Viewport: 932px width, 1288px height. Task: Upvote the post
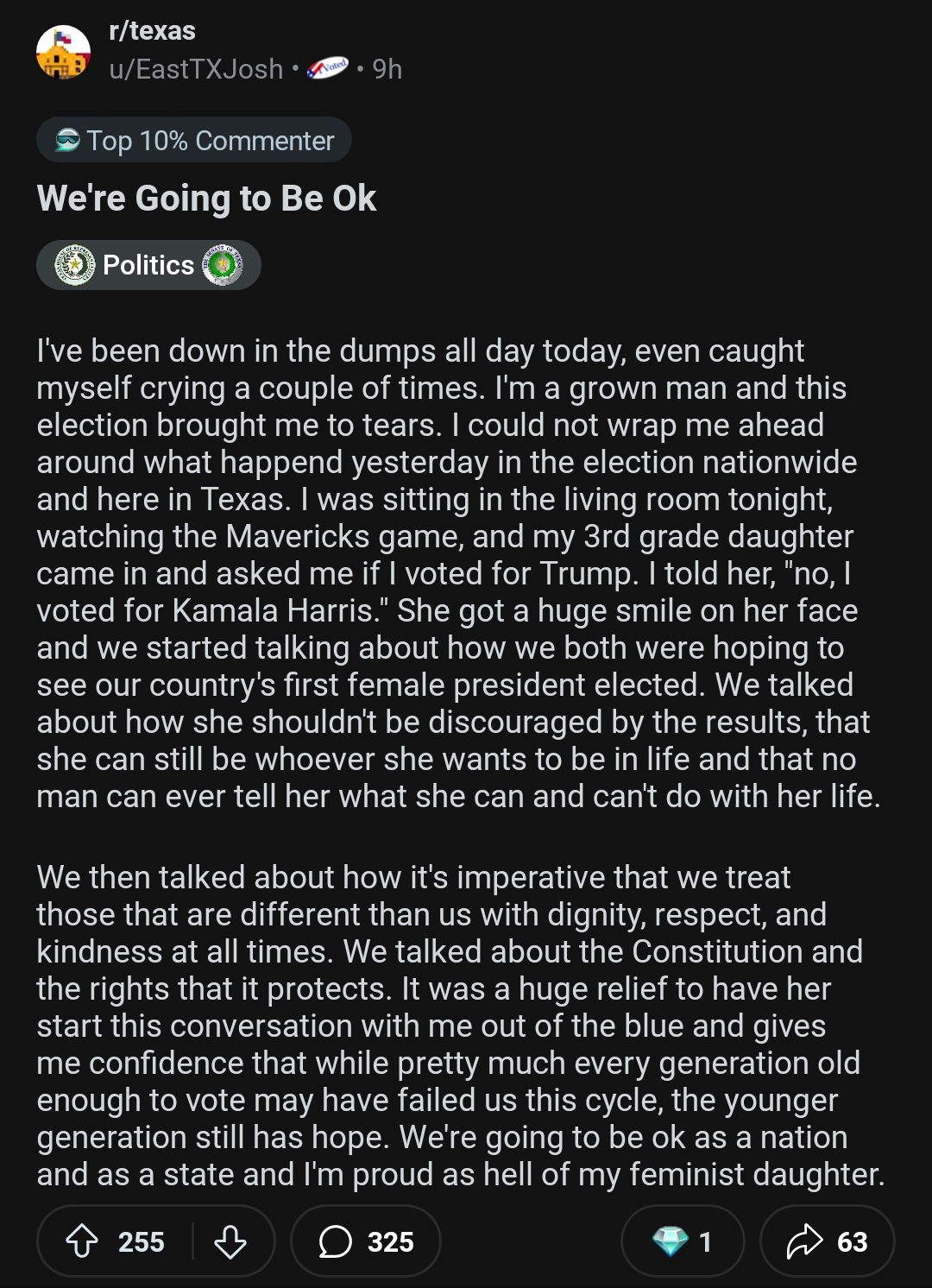click(82, 1241)
